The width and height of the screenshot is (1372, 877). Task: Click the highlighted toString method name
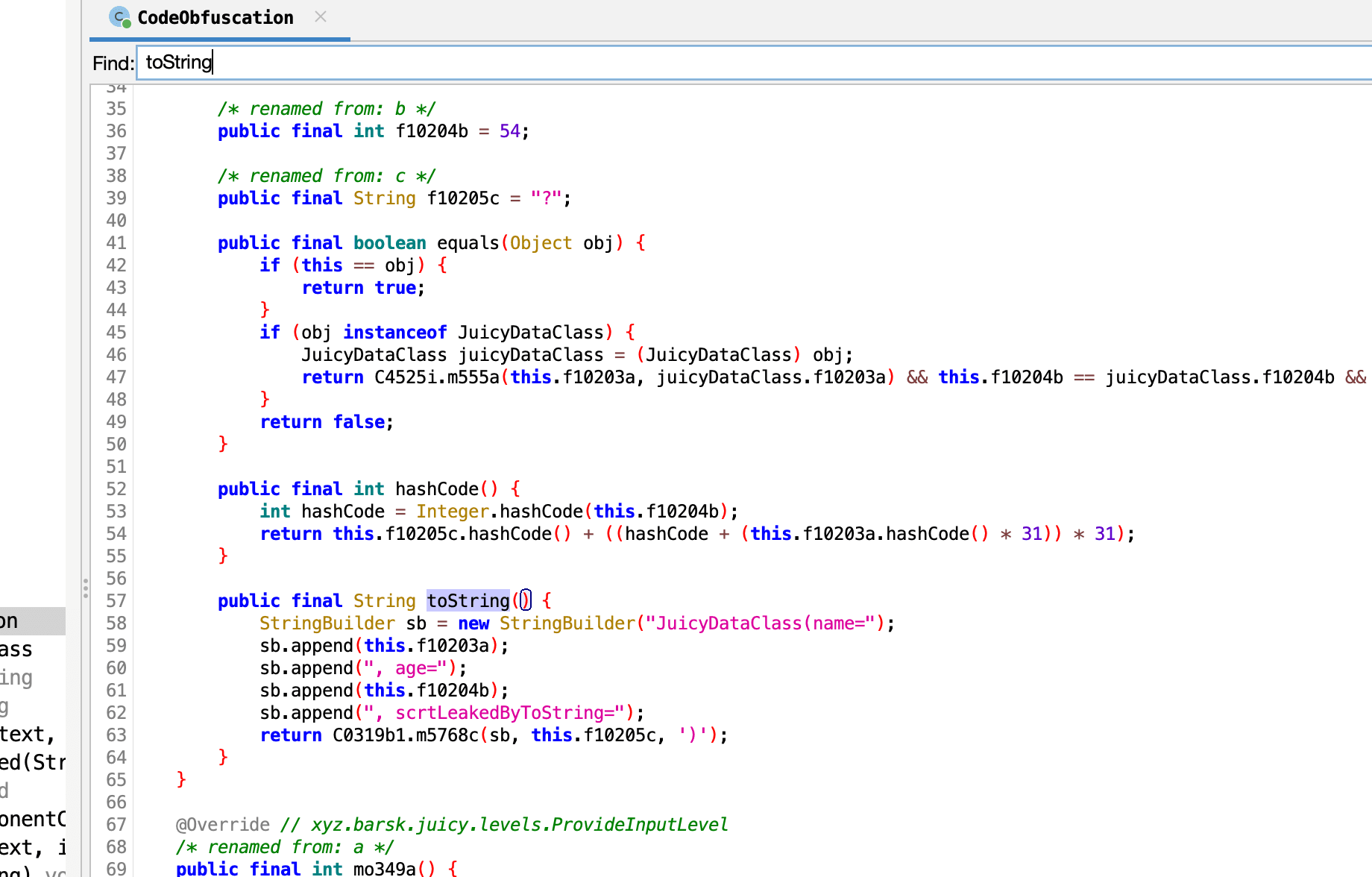click(468, 600)
